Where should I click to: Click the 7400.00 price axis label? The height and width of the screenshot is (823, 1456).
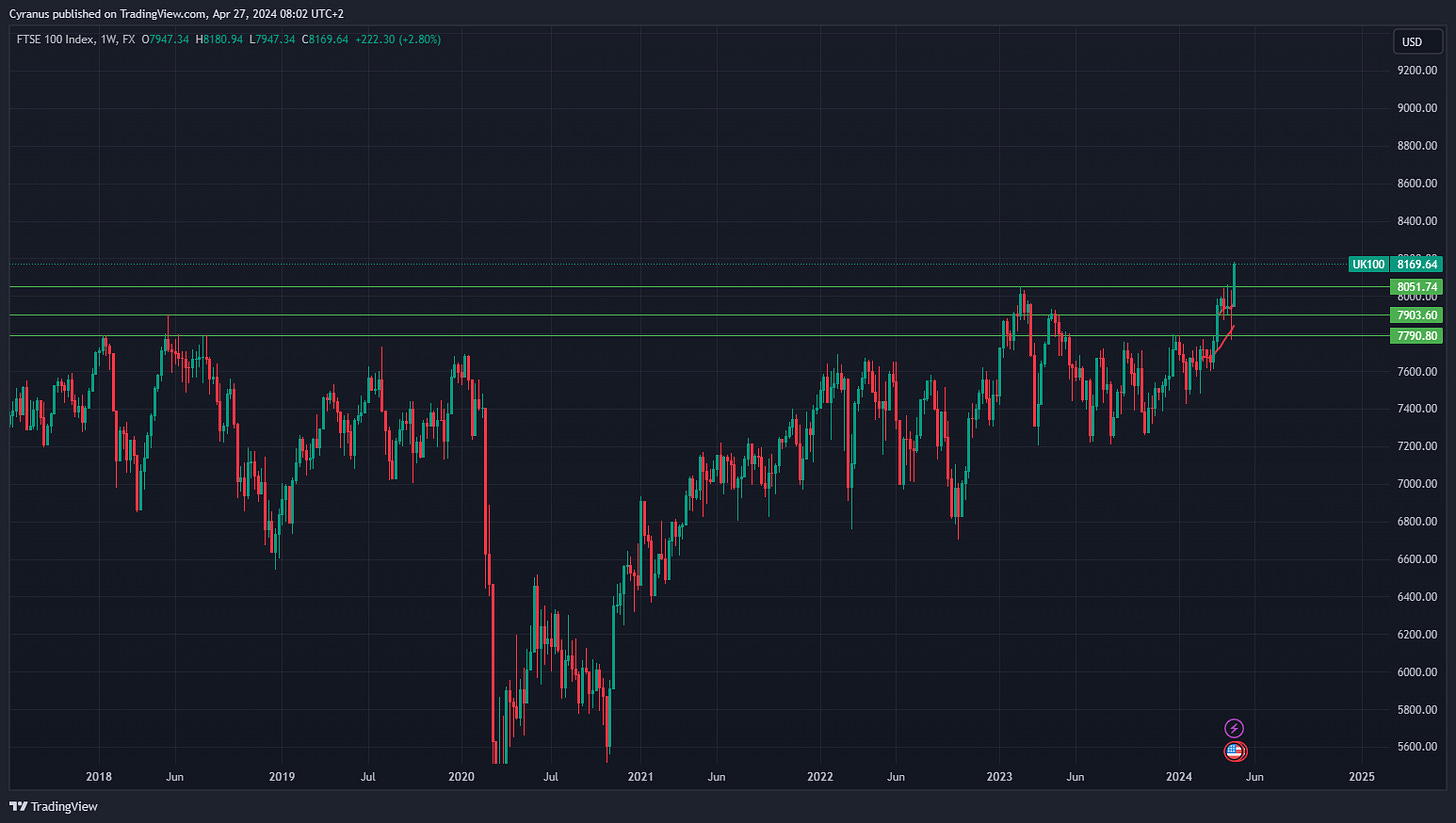point(1417,409)
